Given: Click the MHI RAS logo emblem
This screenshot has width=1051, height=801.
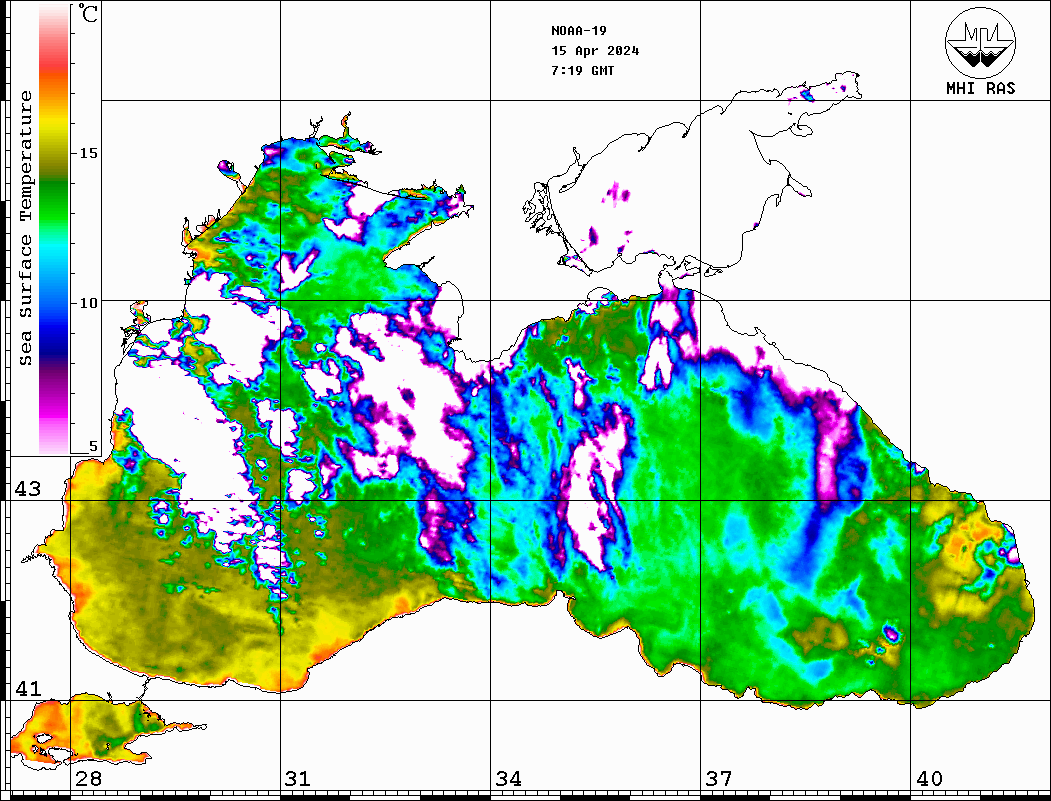Looking at the screenshot, I should point(980,42).
